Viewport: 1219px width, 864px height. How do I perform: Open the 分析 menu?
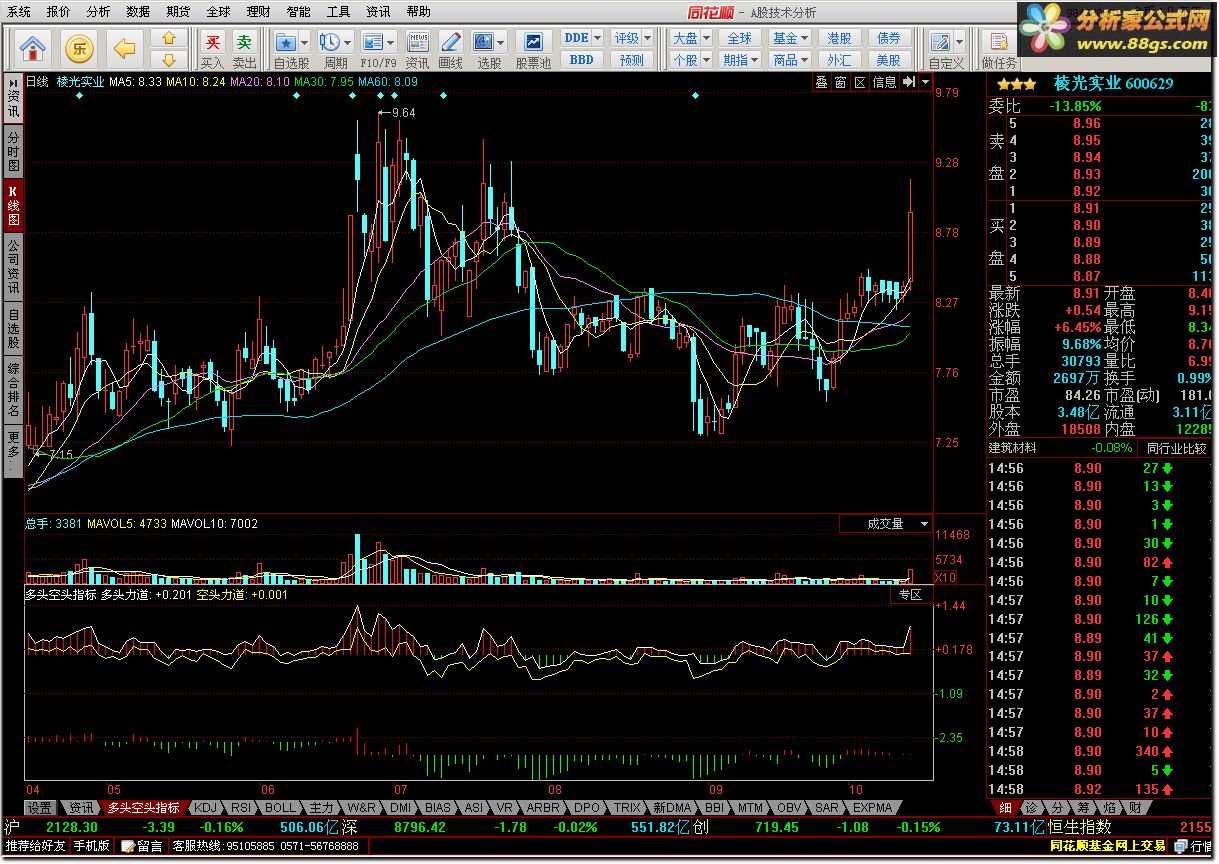click(x=99, y=11)
